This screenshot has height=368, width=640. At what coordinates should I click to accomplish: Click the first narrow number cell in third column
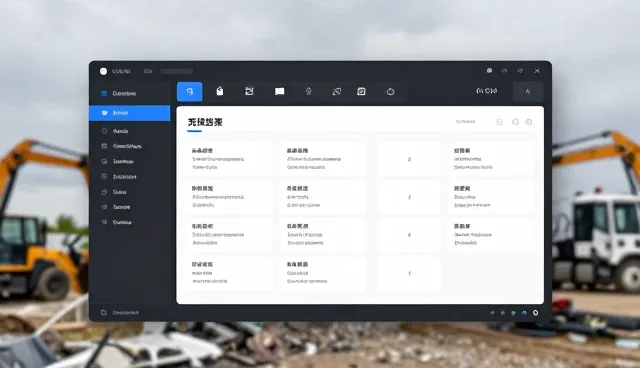pyautogui.click(x=409, y=159)
